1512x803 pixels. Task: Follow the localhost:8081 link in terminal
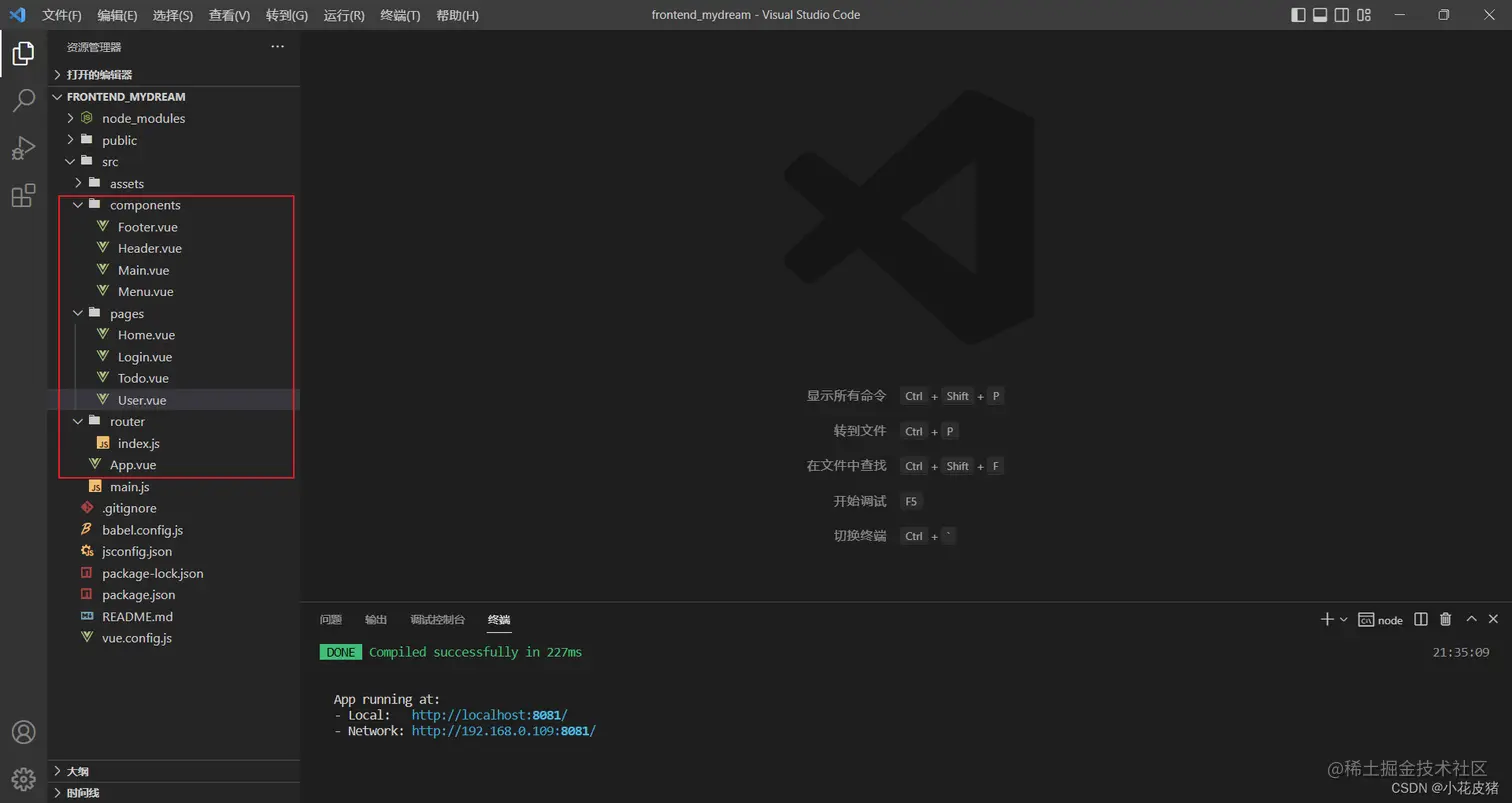pyautogui.click(x=489, y=715)
